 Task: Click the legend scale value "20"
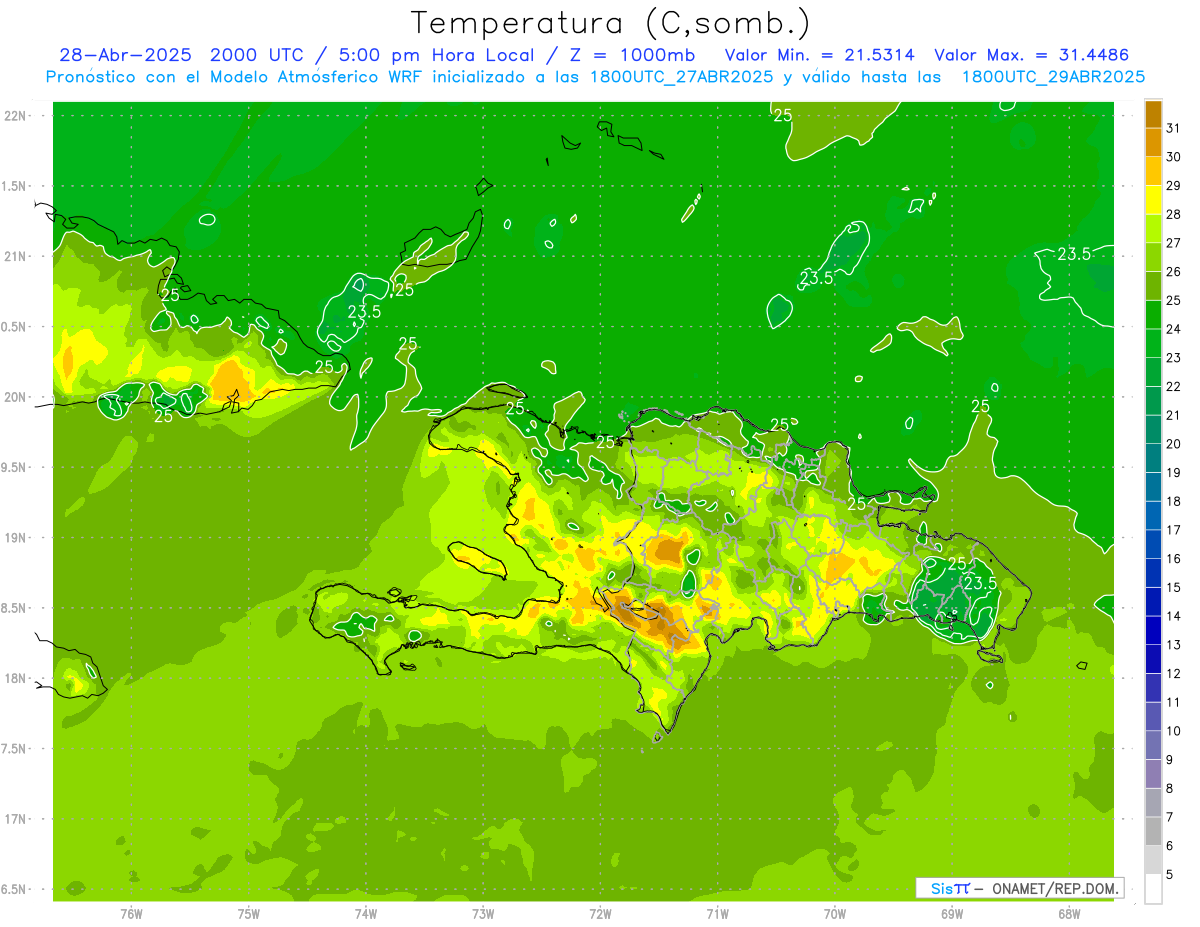tap(1174, 444)
